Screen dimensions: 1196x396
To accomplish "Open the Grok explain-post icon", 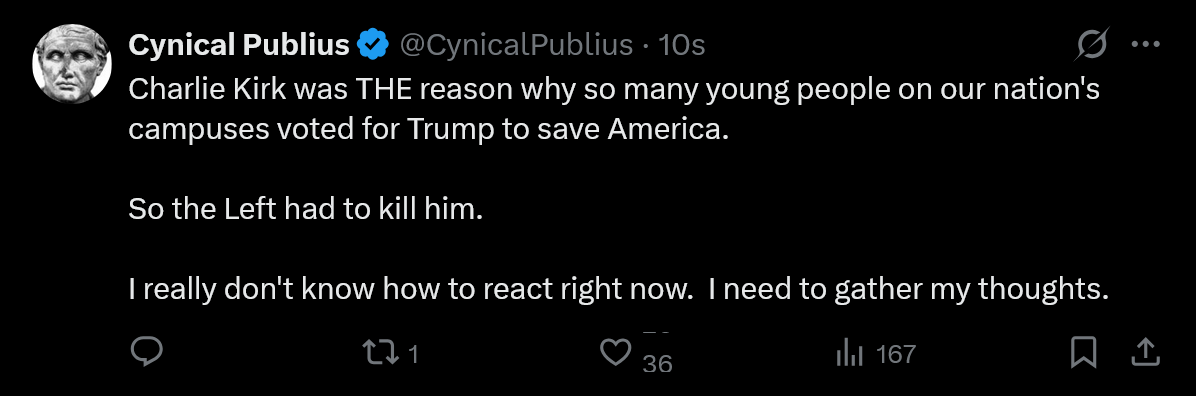I will coord(1092,45).
